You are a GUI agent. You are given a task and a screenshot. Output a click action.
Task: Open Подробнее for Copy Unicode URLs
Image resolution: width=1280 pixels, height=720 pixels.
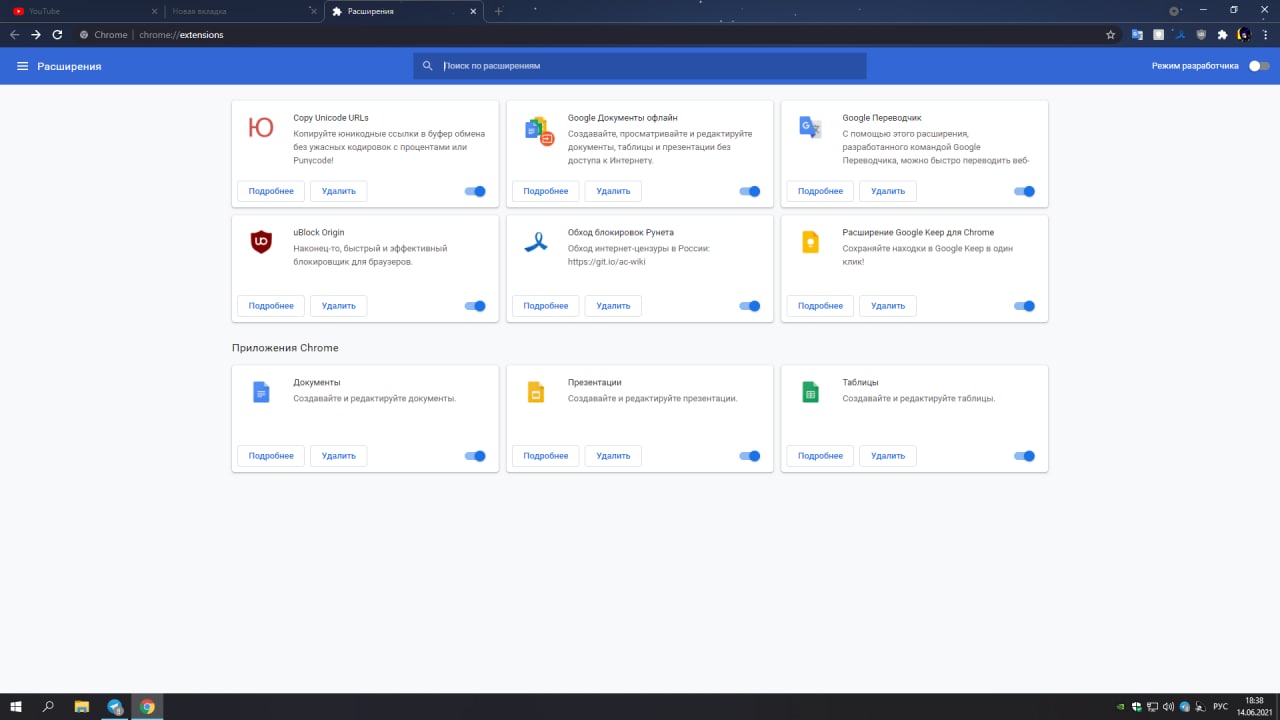(x=271, y=191)
